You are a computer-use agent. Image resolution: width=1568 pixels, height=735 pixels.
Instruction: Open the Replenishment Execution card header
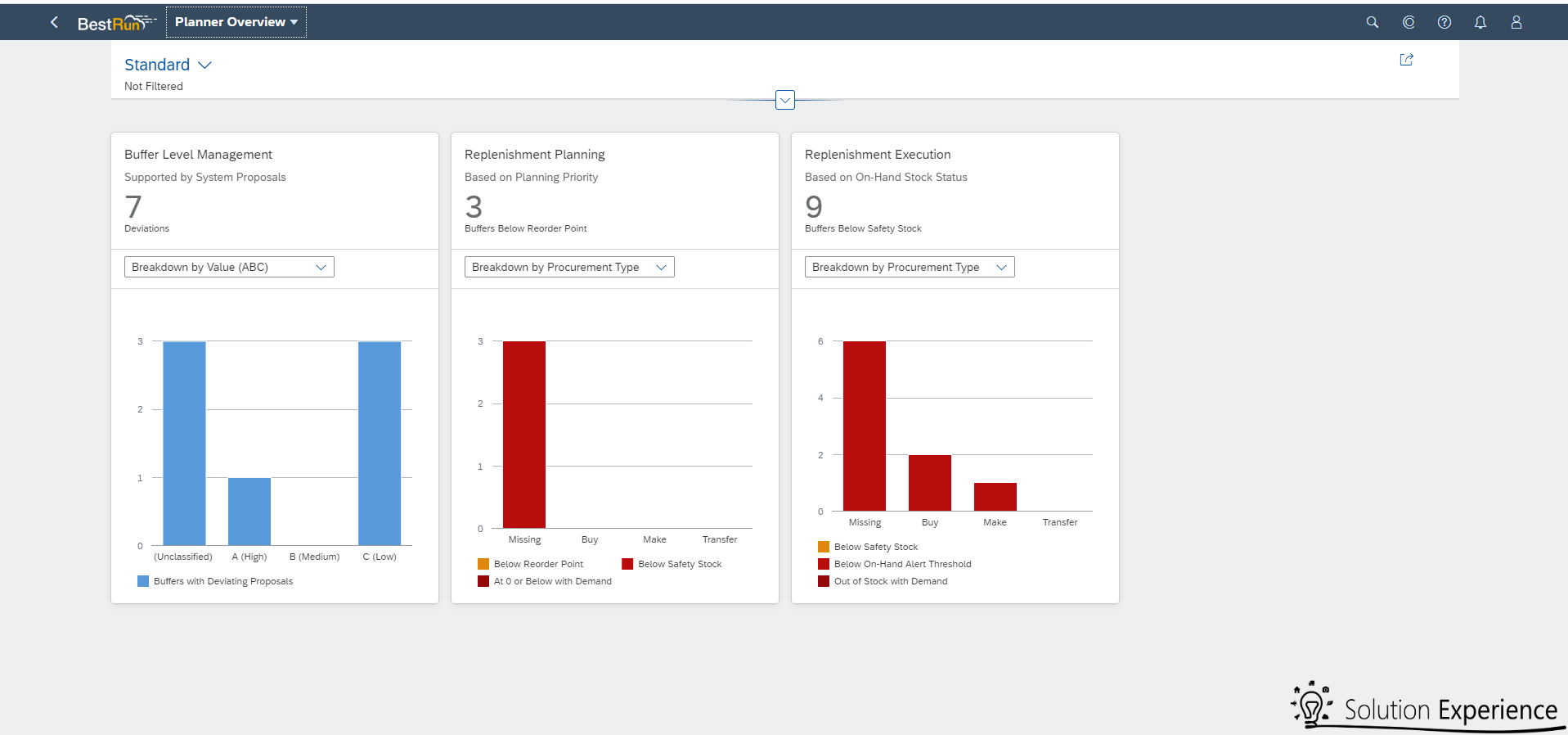tap(878, 155)
